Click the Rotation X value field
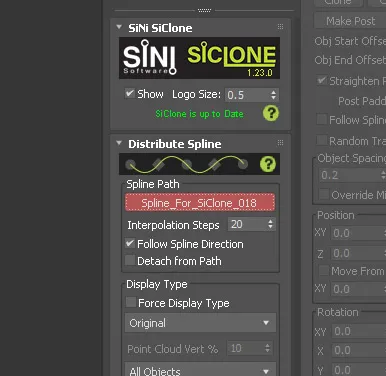Image resolution: width=386 pixels, height=376 pixels. (358, 351)
